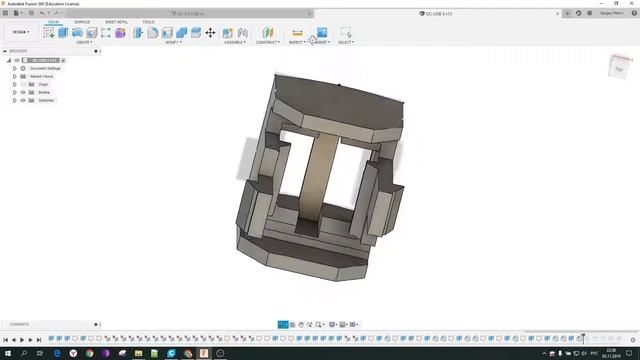Open the File menu dropdown
Viewport: 640px width, 360px height.
(18, 13)
